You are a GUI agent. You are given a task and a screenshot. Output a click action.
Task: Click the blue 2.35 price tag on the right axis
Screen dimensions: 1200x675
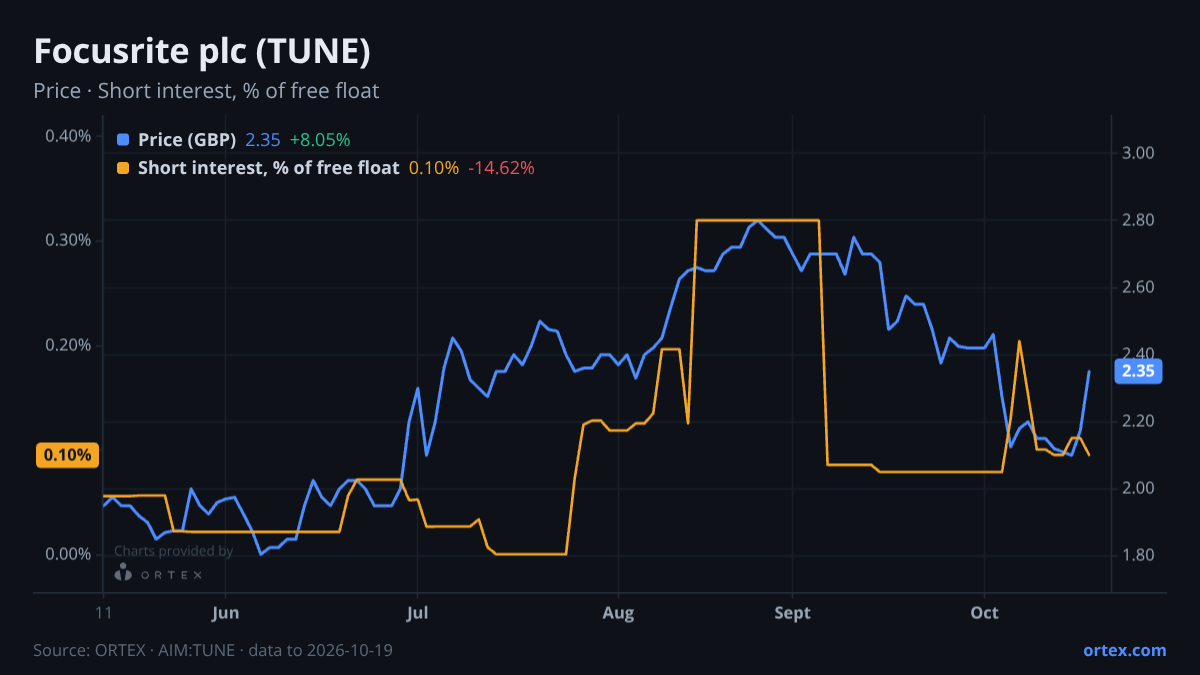pos(1138,371)
